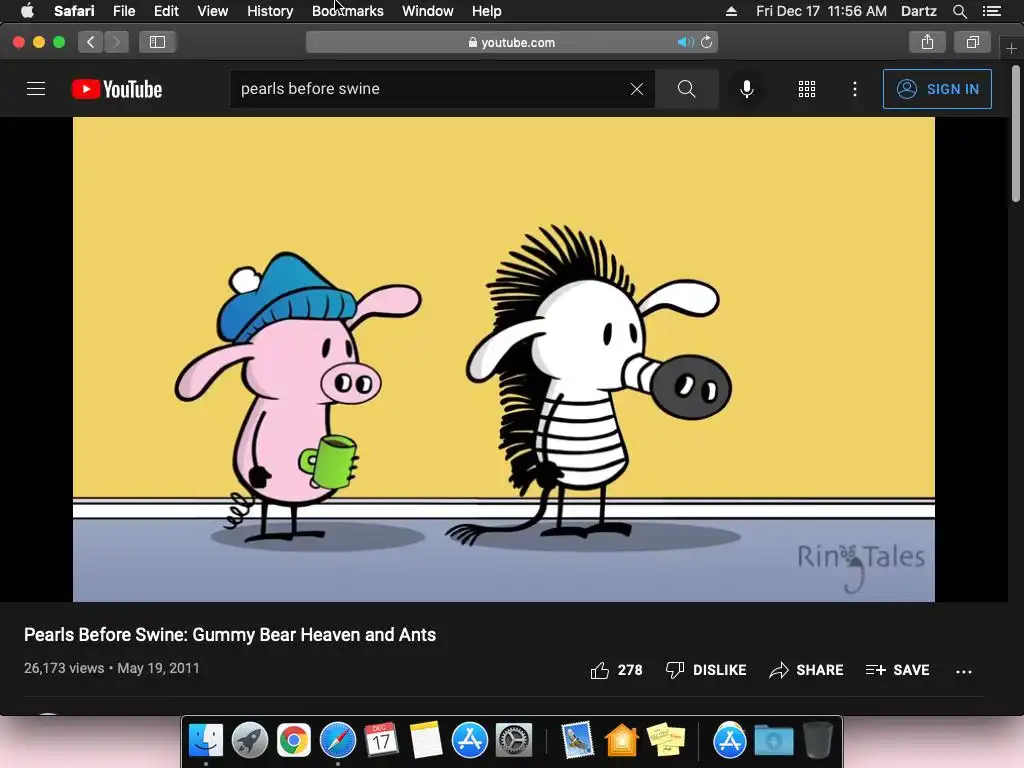1024x768 pixels.
Task: Open Home app in the Dock
Action: [621, 741]
